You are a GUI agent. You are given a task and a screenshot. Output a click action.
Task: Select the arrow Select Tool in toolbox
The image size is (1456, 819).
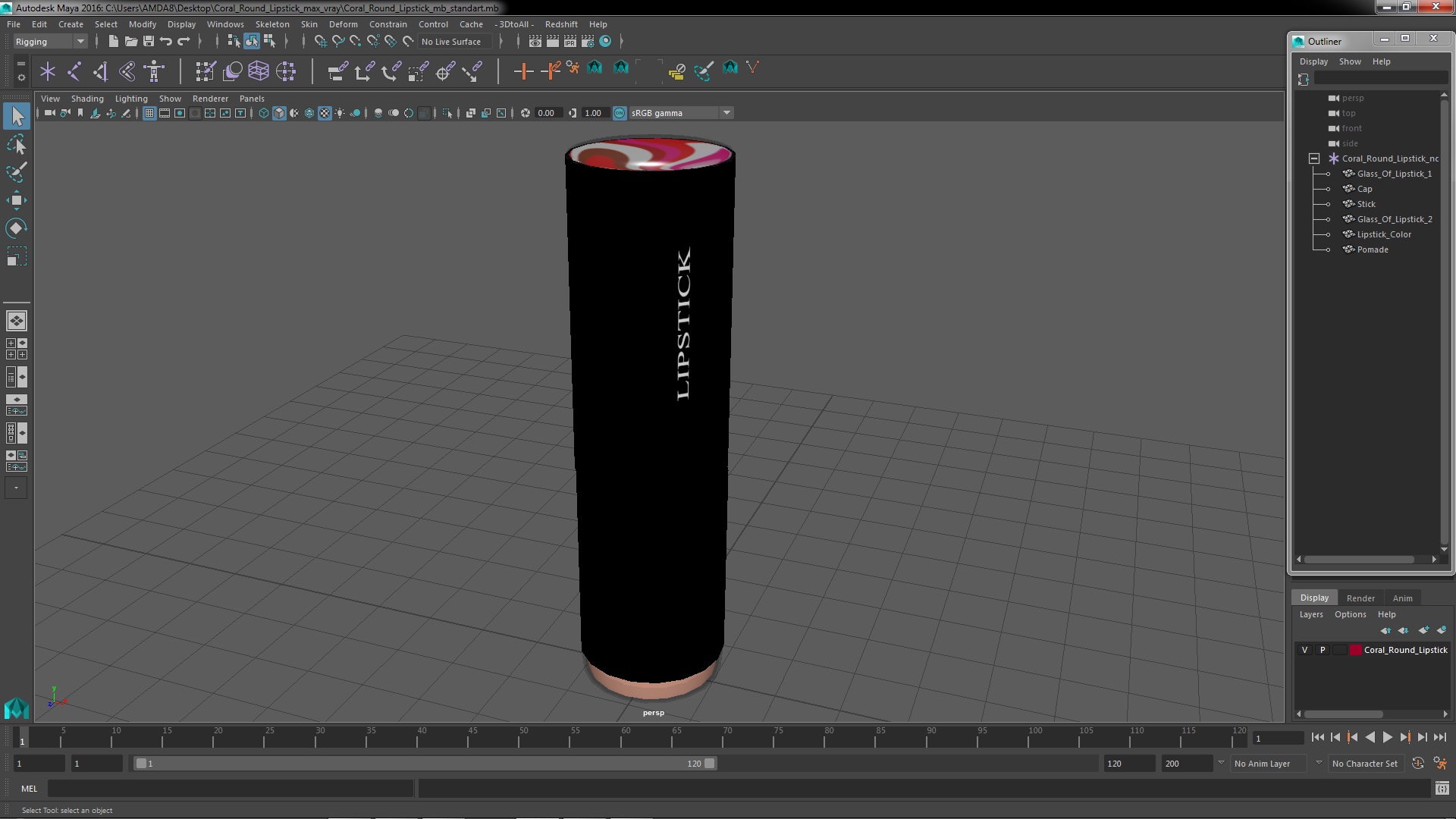tap(17, 116)
